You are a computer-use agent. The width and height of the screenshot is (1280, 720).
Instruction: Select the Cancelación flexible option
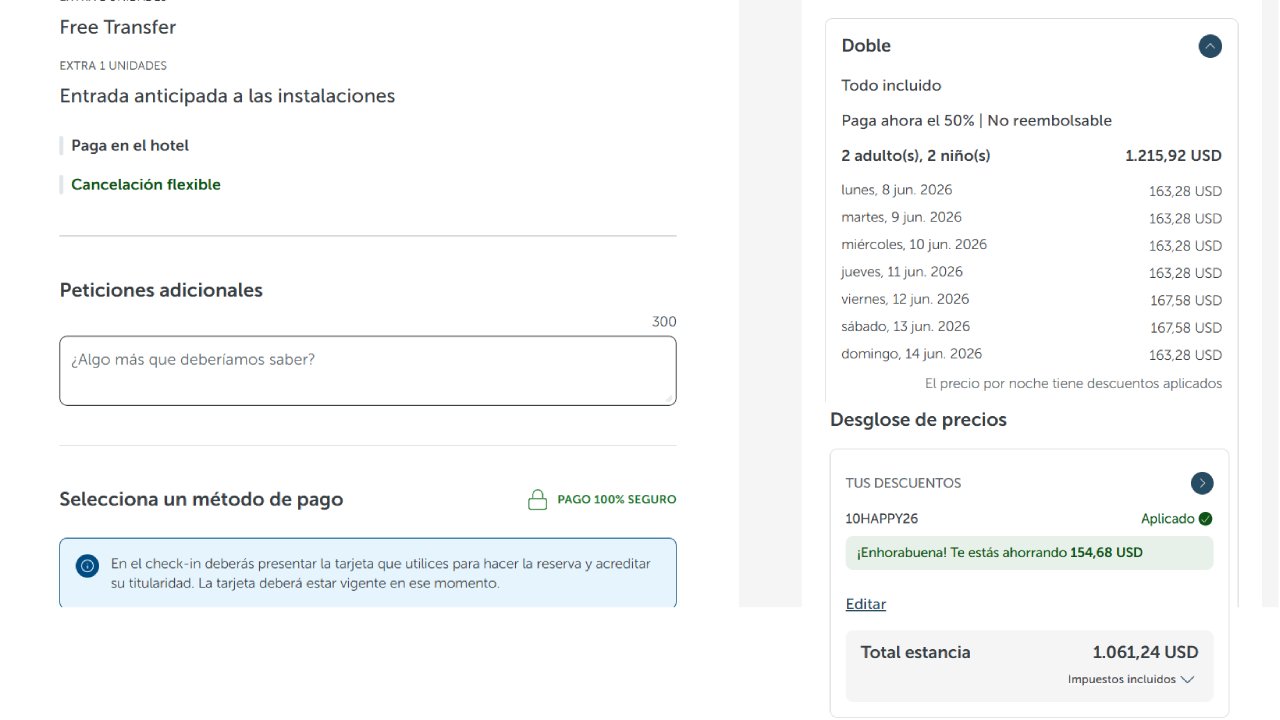click(x=146, y=184)
